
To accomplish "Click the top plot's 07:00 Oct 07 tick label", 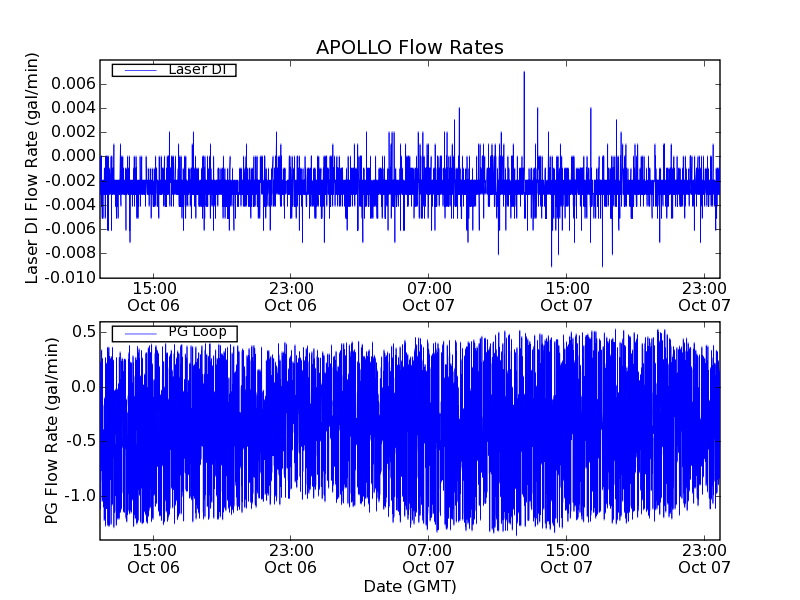I will pos(429,296).
